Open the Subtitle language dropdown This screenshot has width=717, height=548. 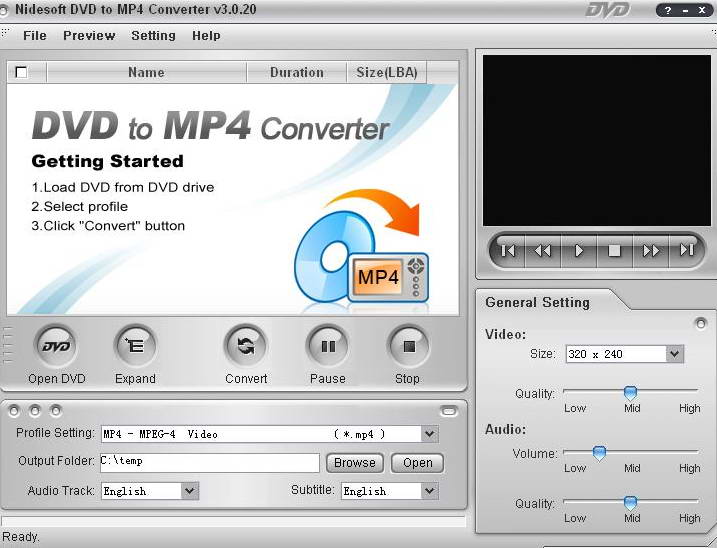click(x=429, y=491)
